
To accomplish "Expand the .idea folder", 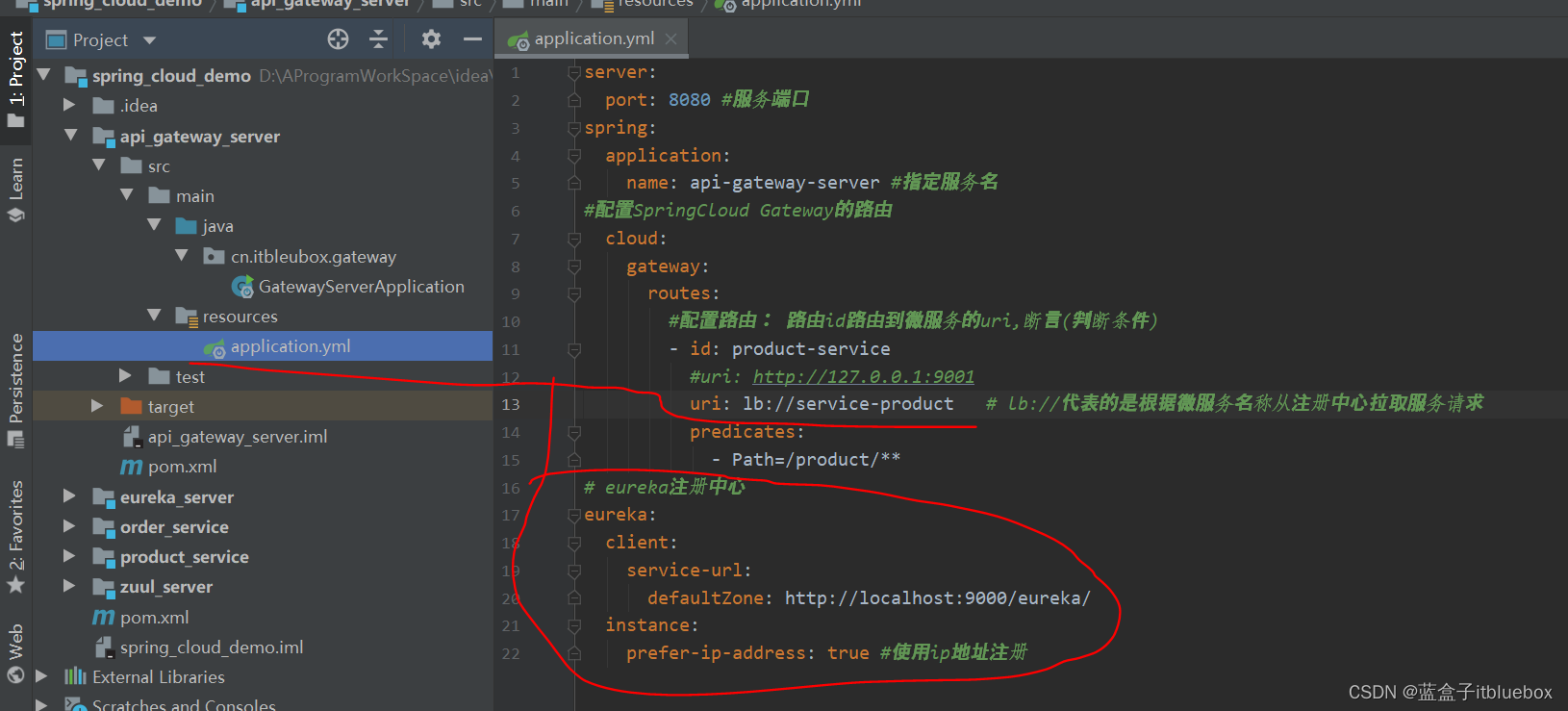I will [x=69, y=105].
